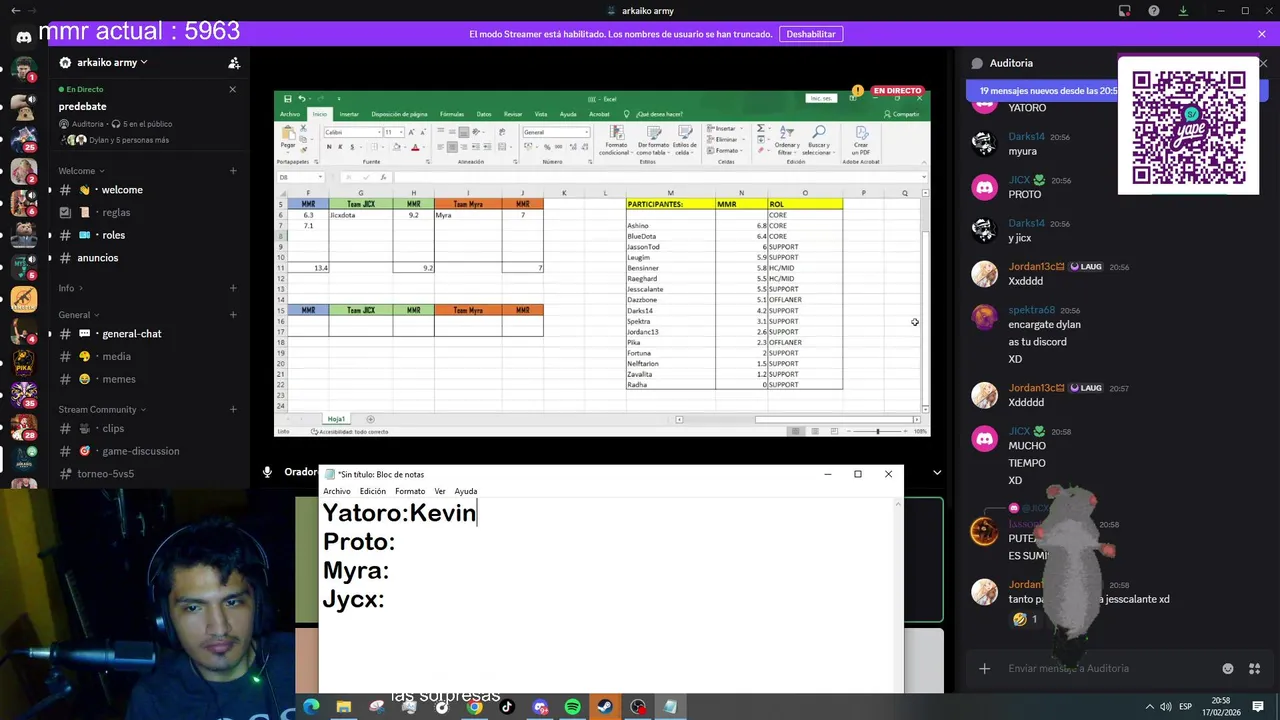This screenshot has height=720, width=1280.
Task: Click chevron at right of Orador bar
Action: (x=937, y=472)
